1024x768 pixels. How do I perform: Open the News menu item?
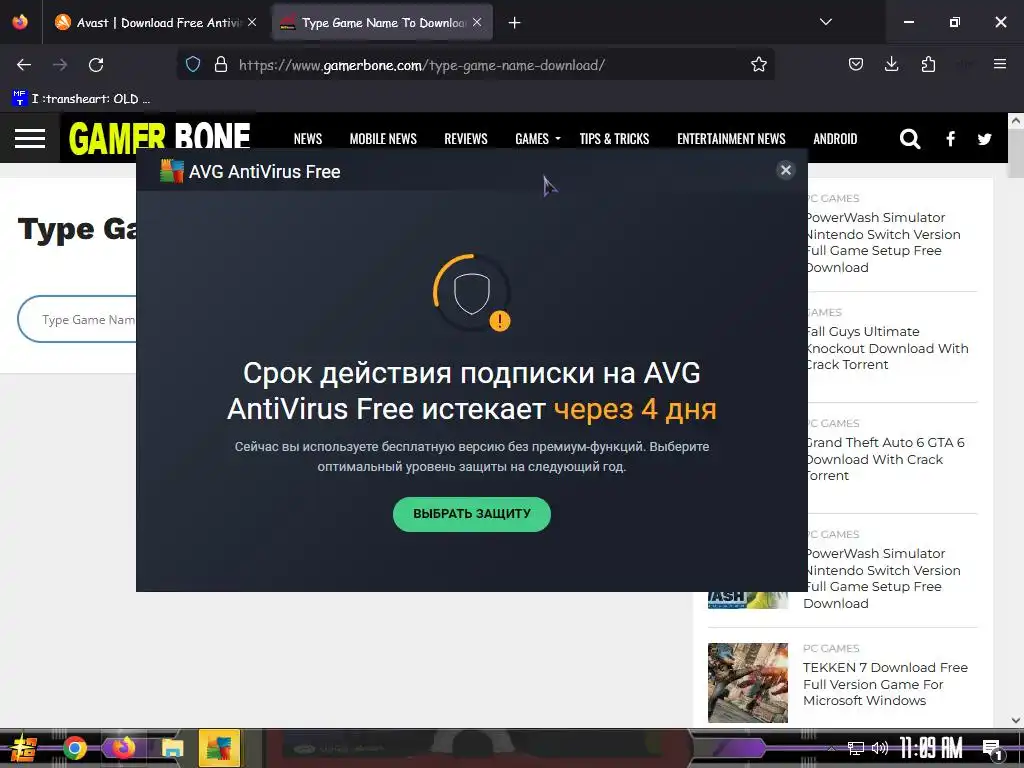click(x=308, y=138)
